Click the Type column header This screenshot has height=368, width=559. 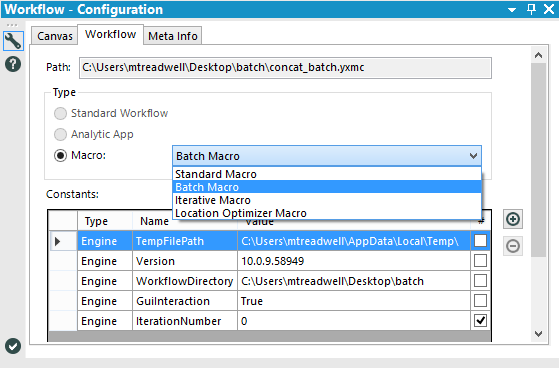[x=105, y=221]
